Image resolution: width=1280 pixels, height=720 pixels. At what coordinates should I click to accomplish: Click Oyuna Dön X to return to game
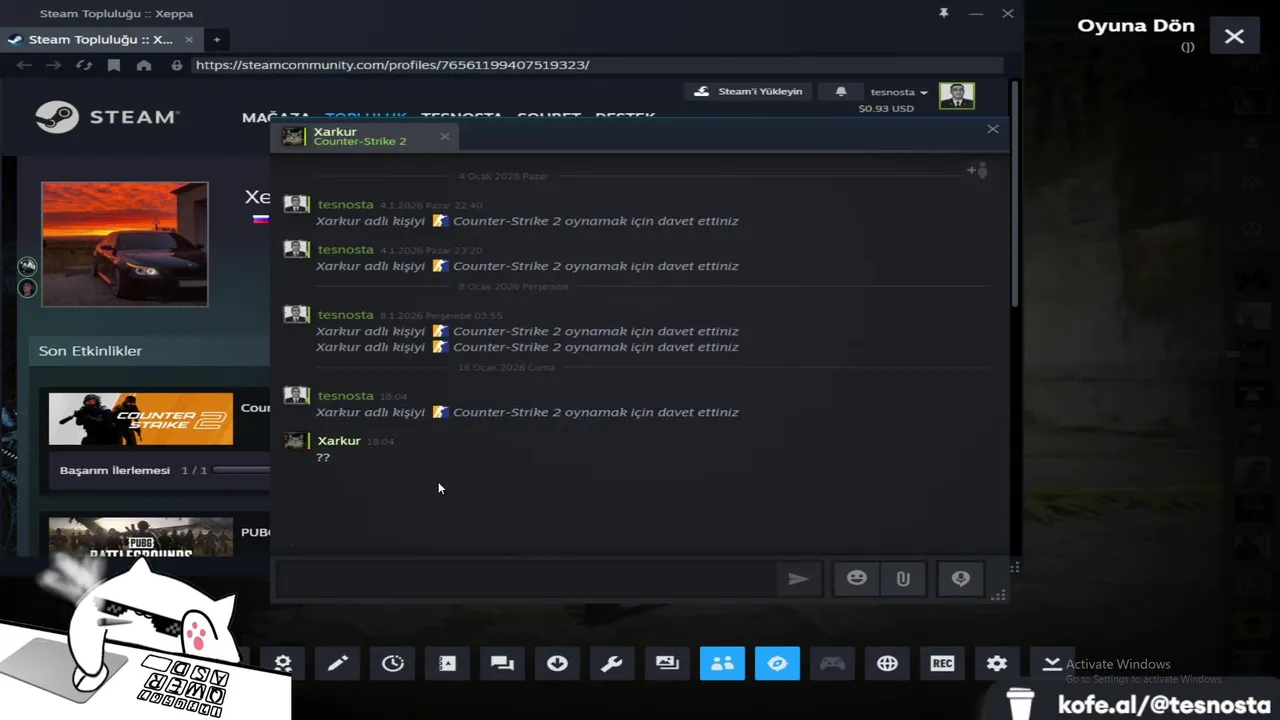(x=1234, y=36)
